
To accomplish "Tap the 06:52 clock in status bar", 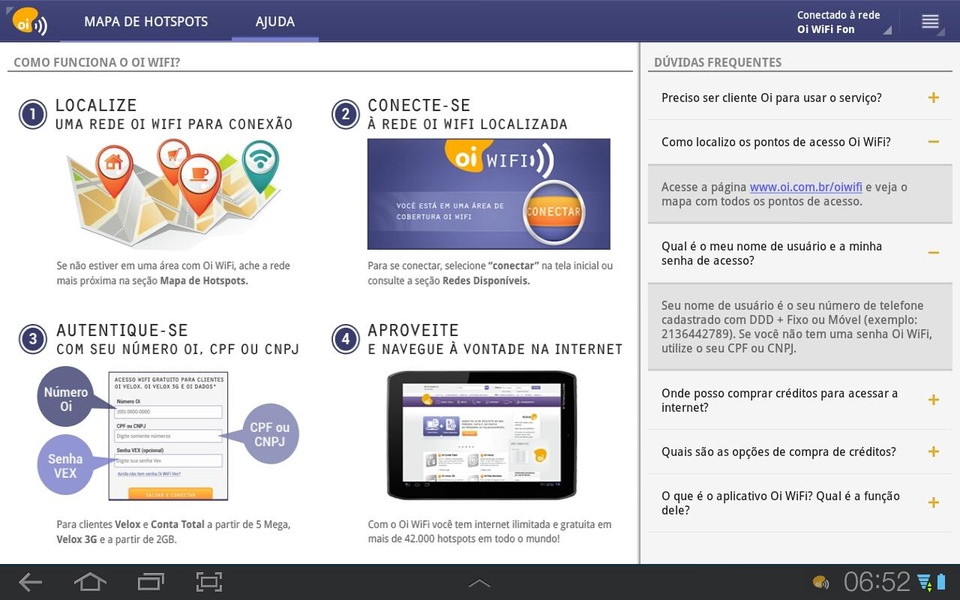I will point(877,582).
